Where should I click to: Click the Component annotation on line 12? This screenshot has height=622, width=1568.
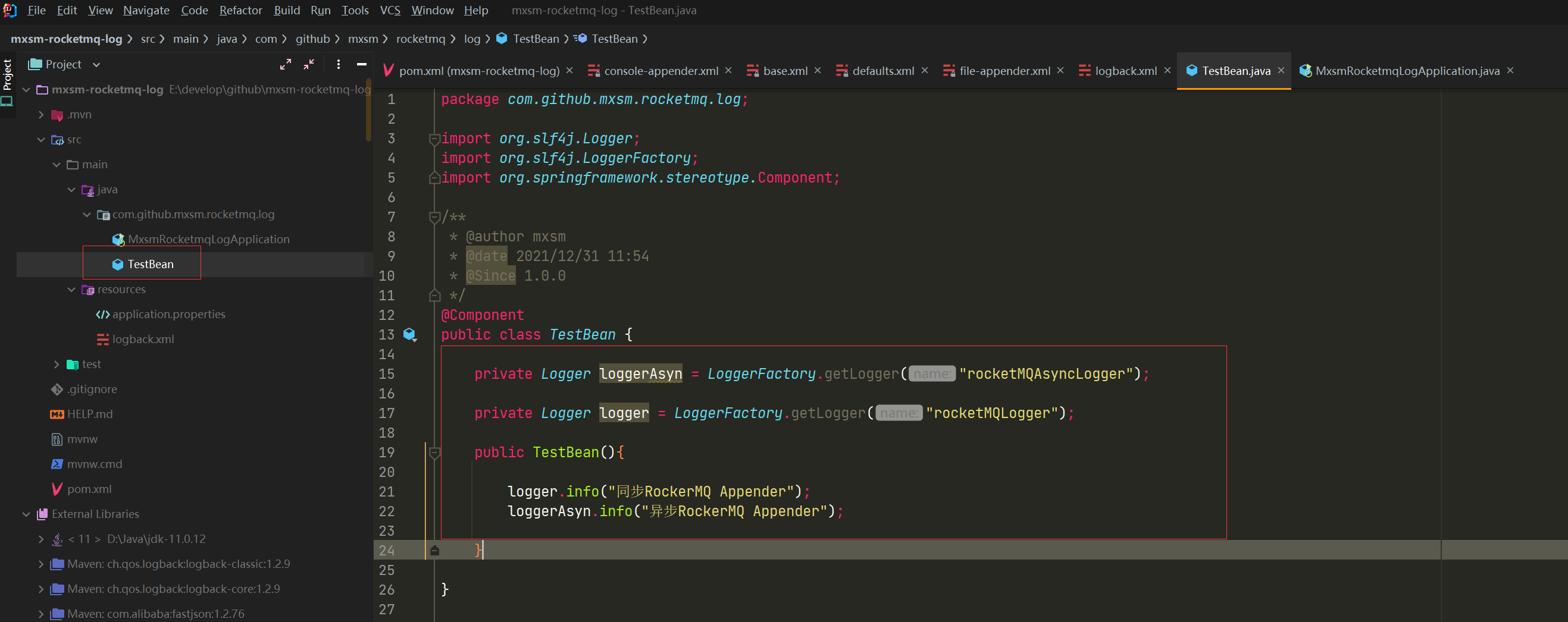482,315
